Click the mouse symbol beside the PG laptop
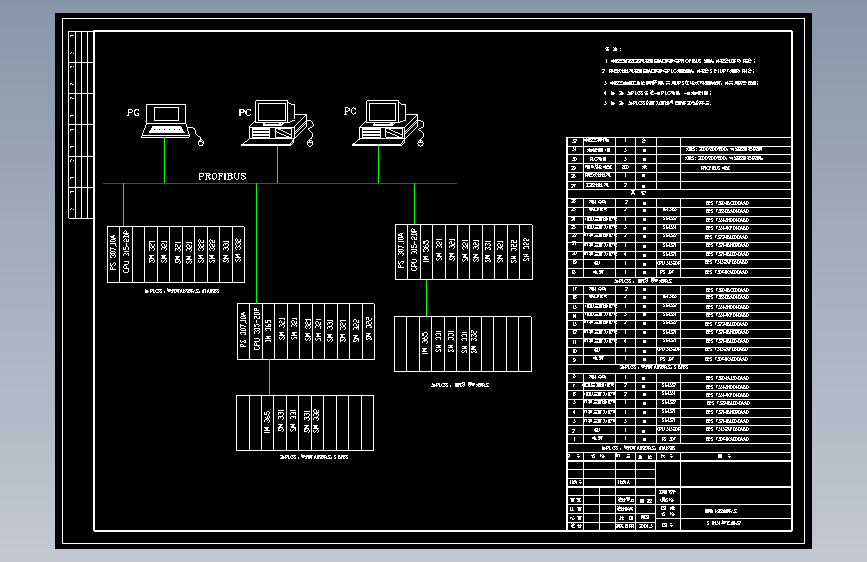The height and width of the screenshot is (562, 867). [x=200, y=142]
